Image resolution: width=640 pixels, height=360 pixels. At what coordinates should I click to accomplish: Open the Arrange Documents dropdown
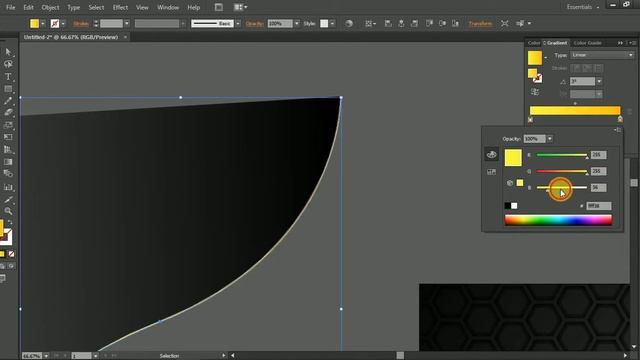point(240,7)
